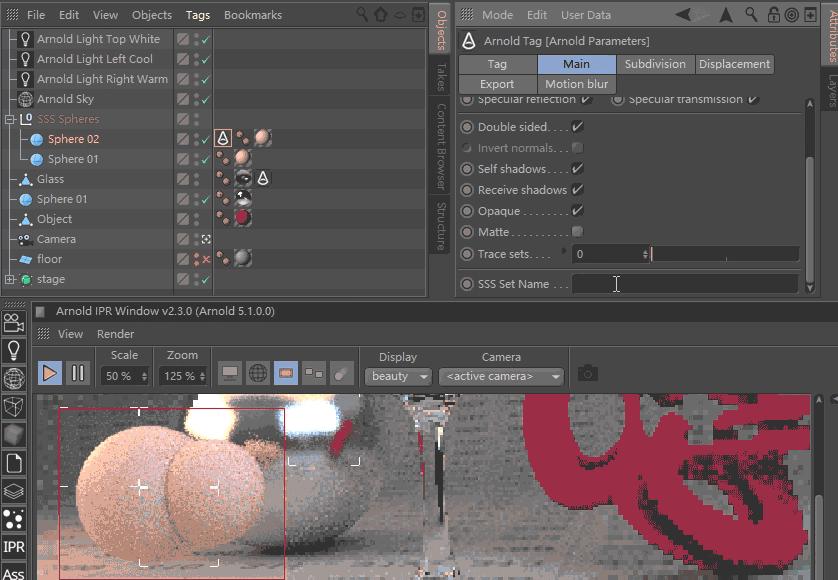Decrease Trace sets value with the stepper

646,256
